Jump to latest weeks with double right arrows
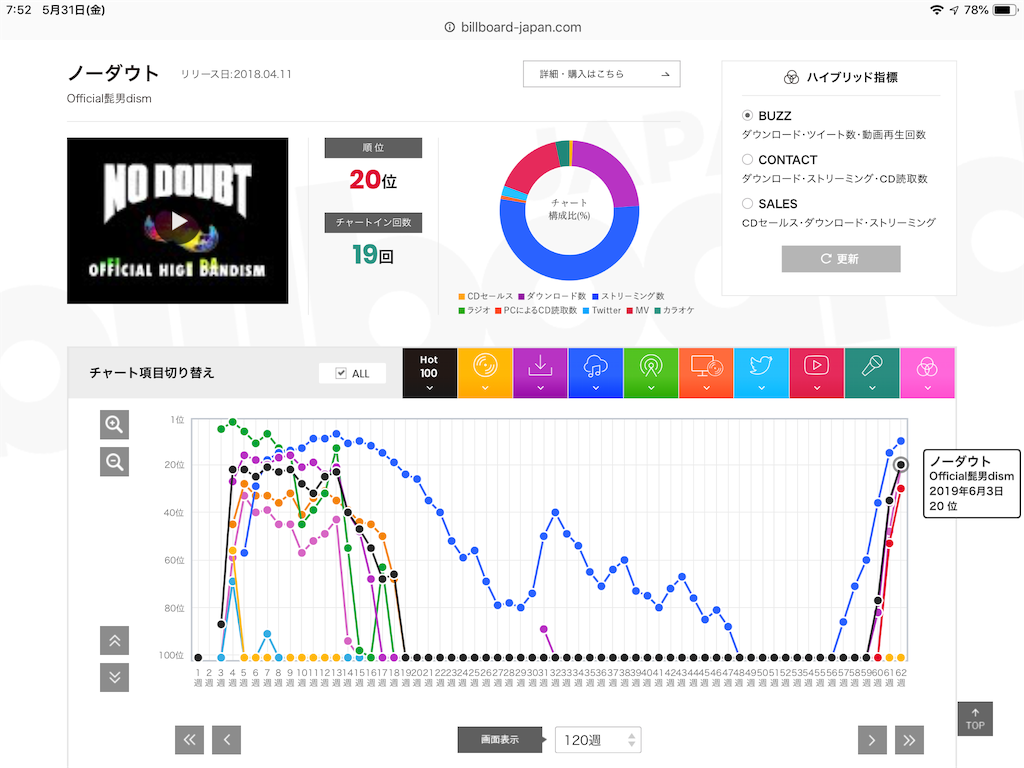This screenshot has width=1024, height=768. coord(909,740)
